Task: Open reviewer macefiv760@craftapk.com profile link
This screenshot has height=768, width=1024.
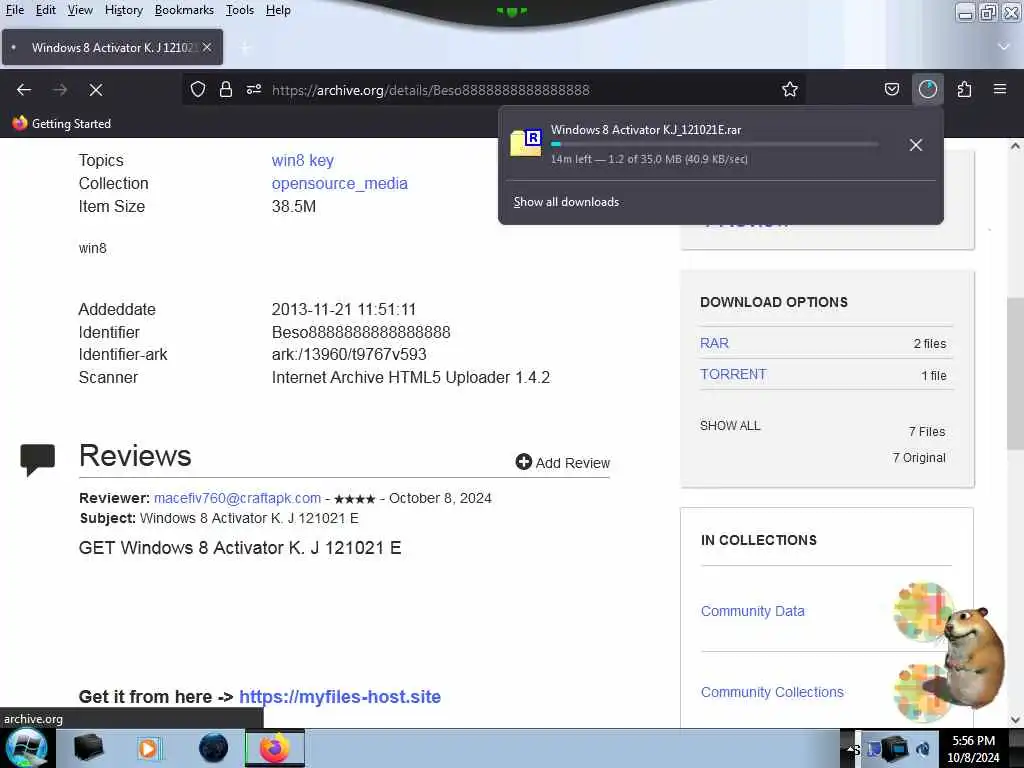Action: coord(237,498)
